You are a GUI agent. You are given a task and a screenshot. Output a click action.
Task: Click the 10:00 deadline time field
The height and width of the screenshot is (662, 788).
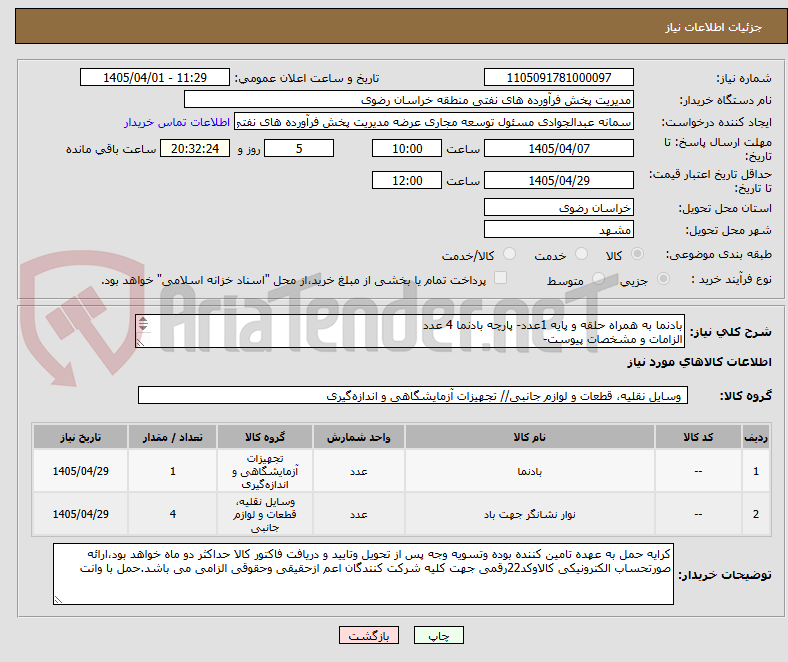[407, 148]
